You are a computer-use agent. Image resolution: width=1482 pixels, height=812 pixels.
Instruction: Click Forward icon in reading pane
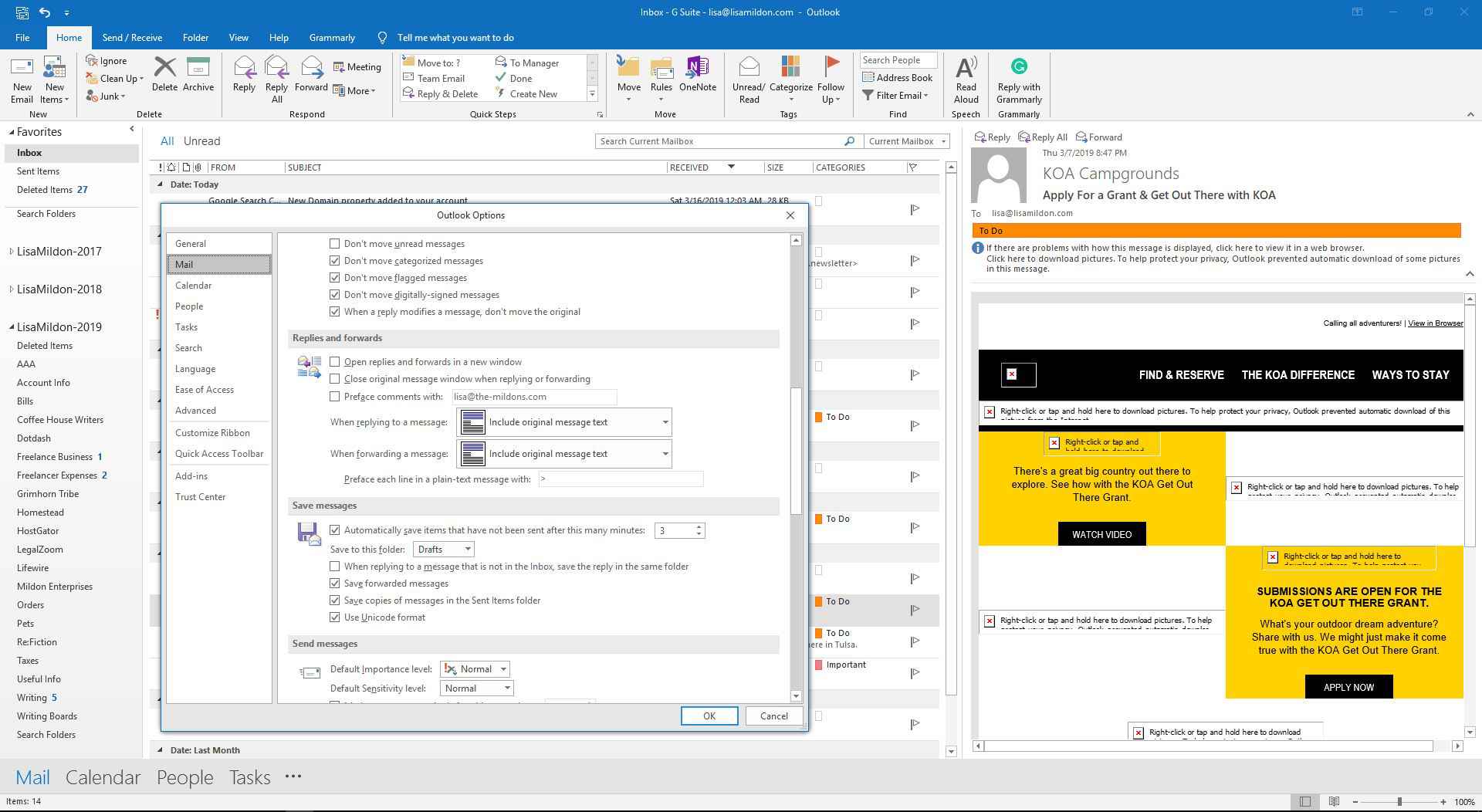tap(1081, 137)
